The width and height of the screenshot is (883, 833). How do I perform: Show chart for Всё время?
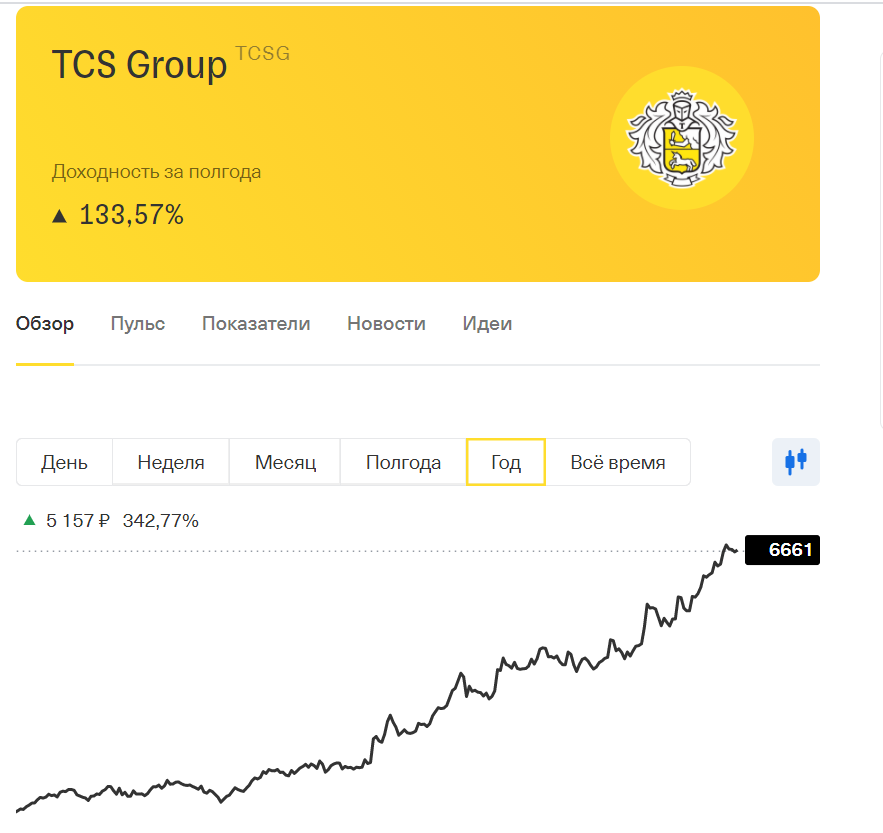617,463
